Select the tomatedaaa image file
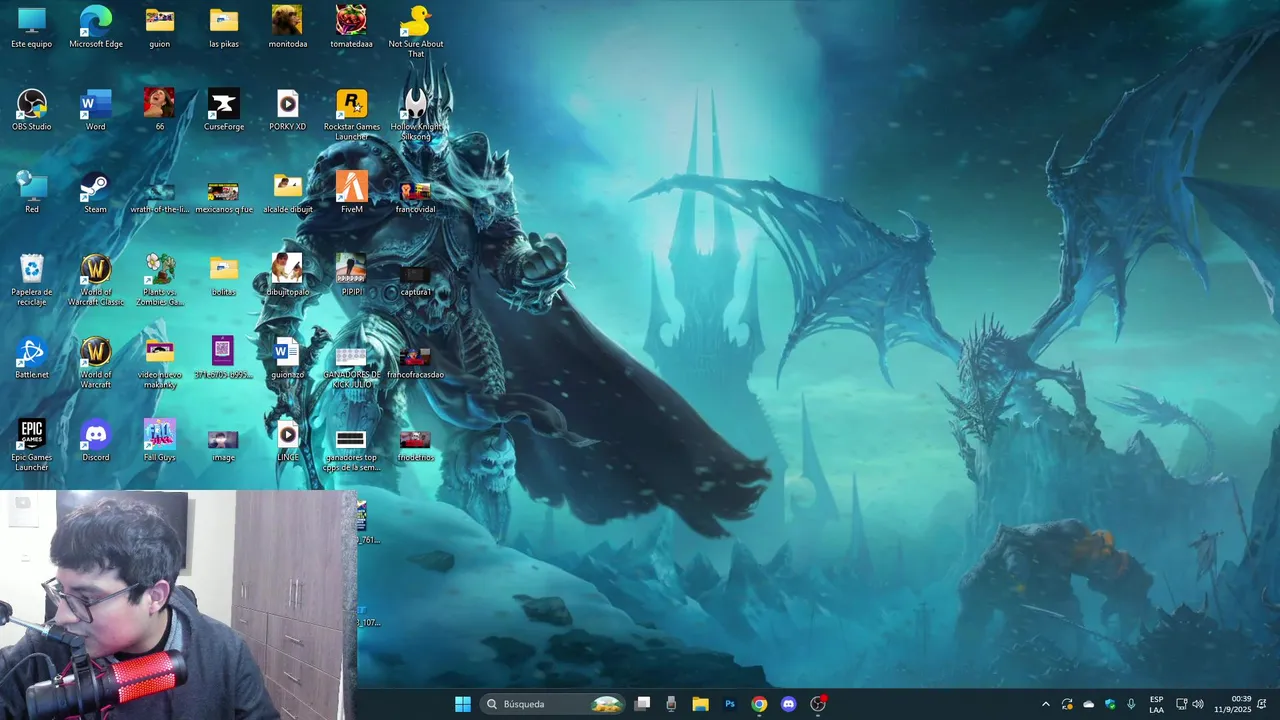 [x=351, y=27]
